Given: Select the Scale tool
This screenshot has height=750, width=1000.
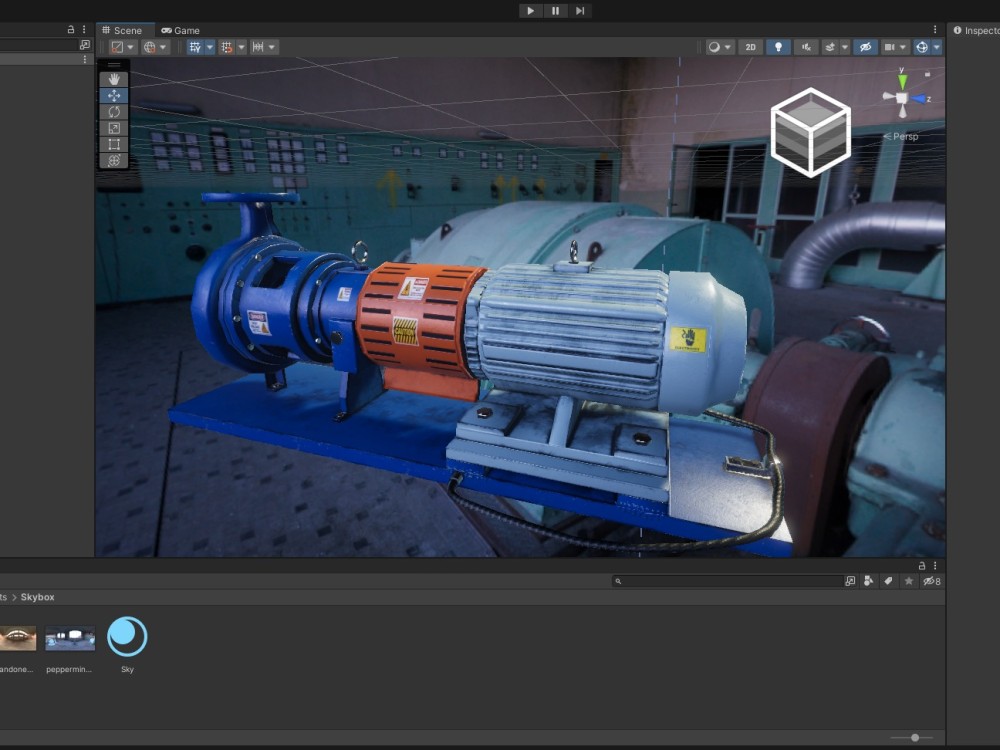Looking at the screenshot, I should 112,128.
